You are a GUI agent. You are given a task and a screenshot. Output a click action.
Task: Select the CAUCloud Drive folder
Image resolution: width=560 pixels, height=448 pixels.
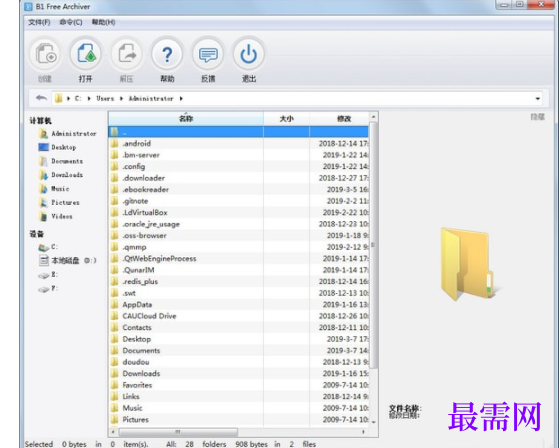click(x=238, y=316)
